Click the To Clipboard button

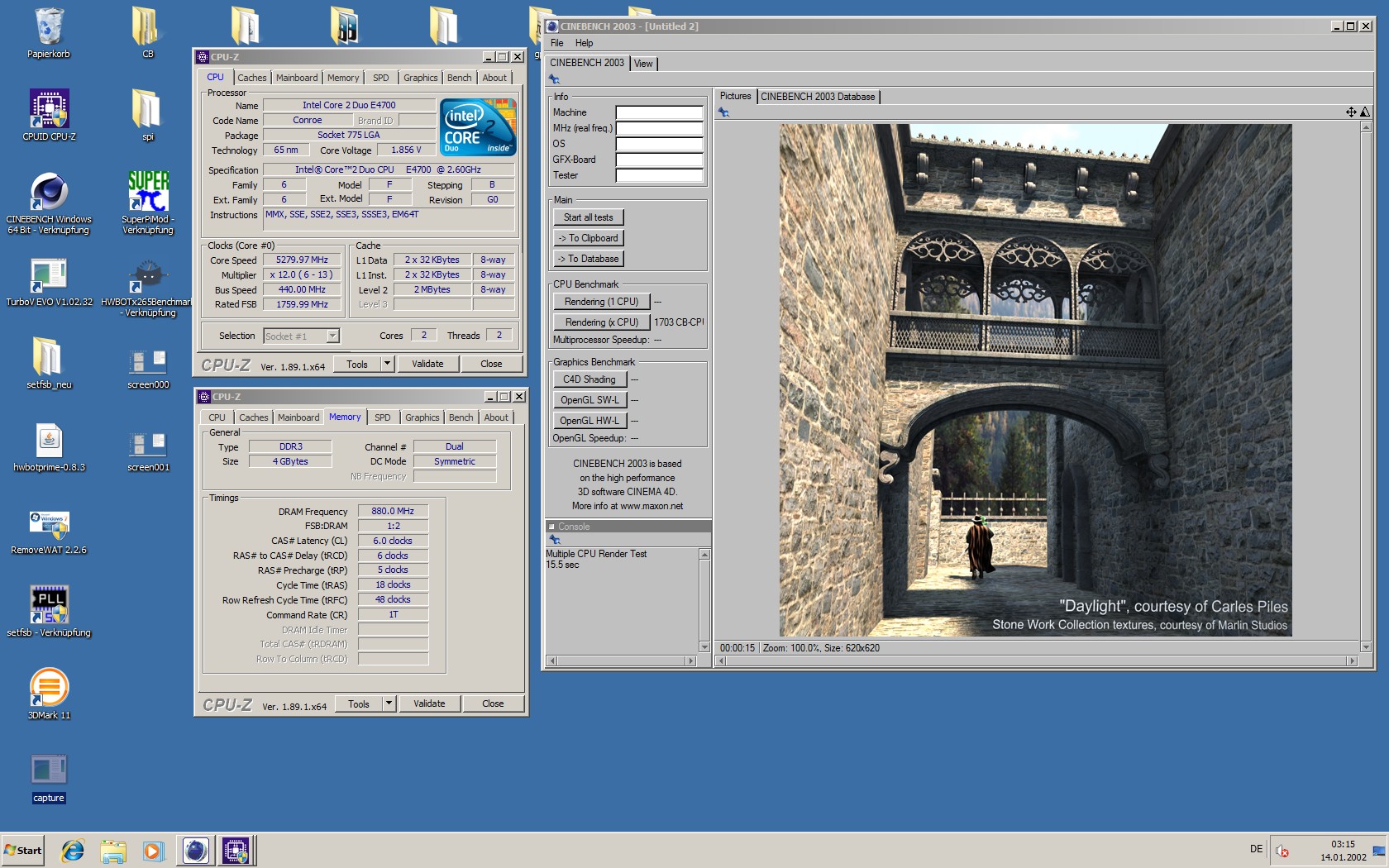coord(588,238)
